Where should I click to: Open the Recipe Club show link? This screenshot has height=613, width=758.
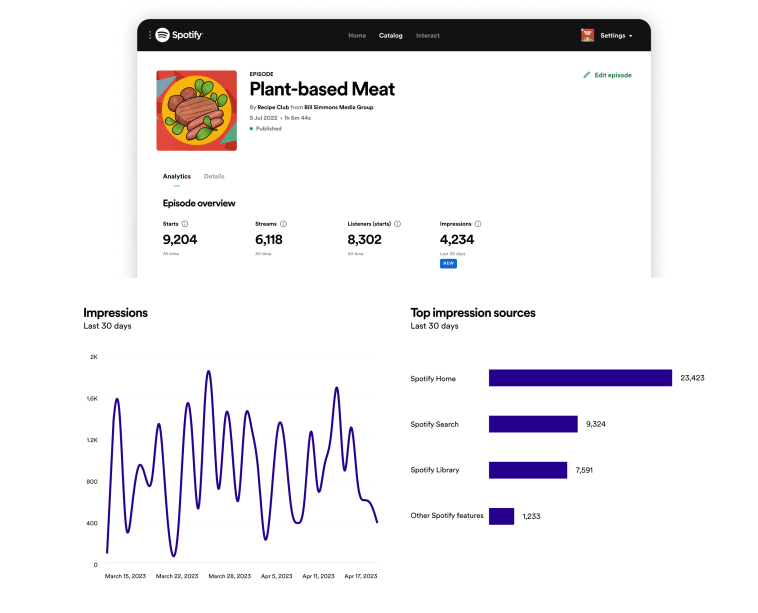(x=273, y=107)
